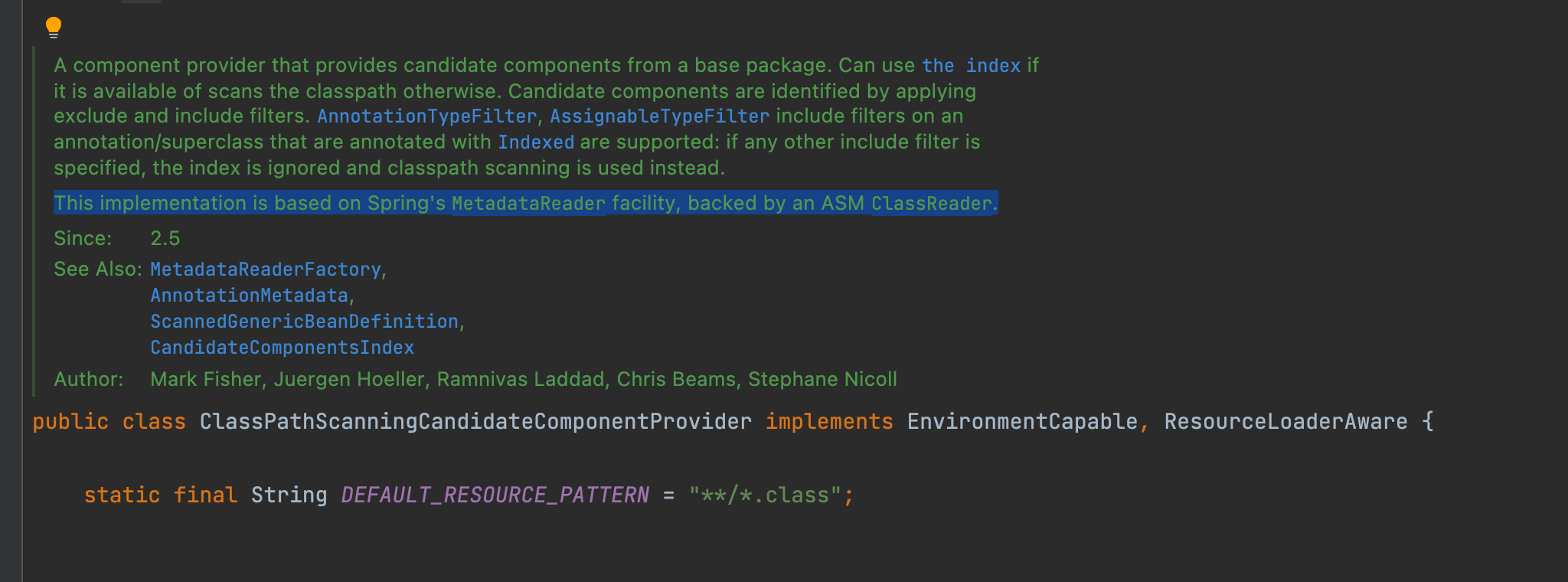Image resolution: width=1568 pixels, height=582 pixels.
Task: Click the yellow lightbulb intention icon
Action: (53, 28)
